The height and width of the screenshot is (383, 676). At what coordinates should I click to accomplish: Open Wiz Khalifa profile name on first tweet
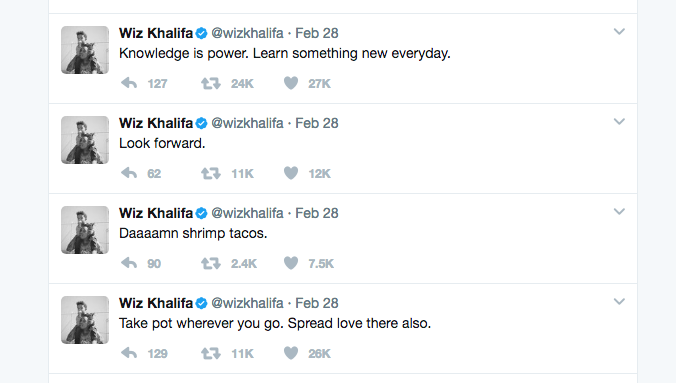(156, 33)
